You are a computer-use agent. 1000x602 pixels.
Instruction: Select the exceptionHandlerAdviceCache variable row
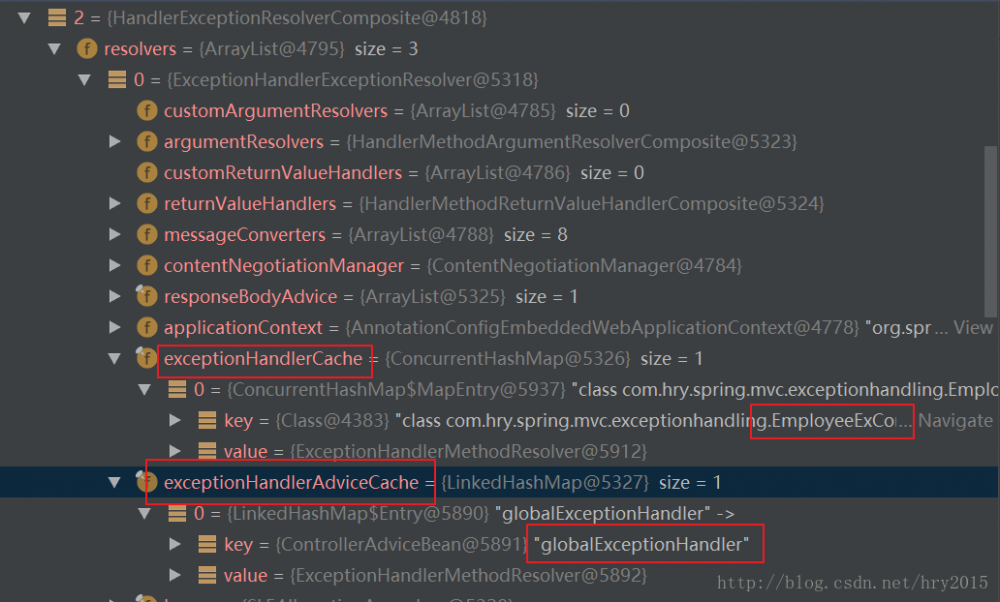(290, 482)
